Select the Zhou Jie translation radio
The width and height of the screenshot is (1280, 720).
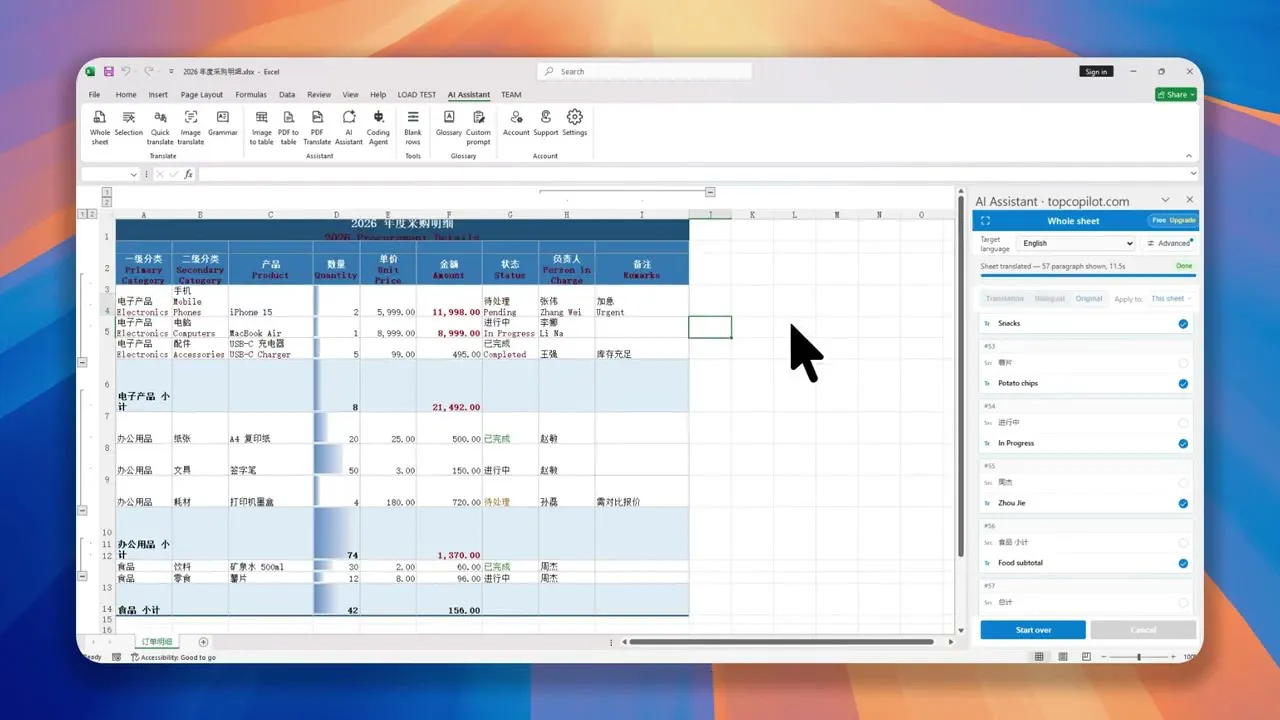coord(1183,504)
